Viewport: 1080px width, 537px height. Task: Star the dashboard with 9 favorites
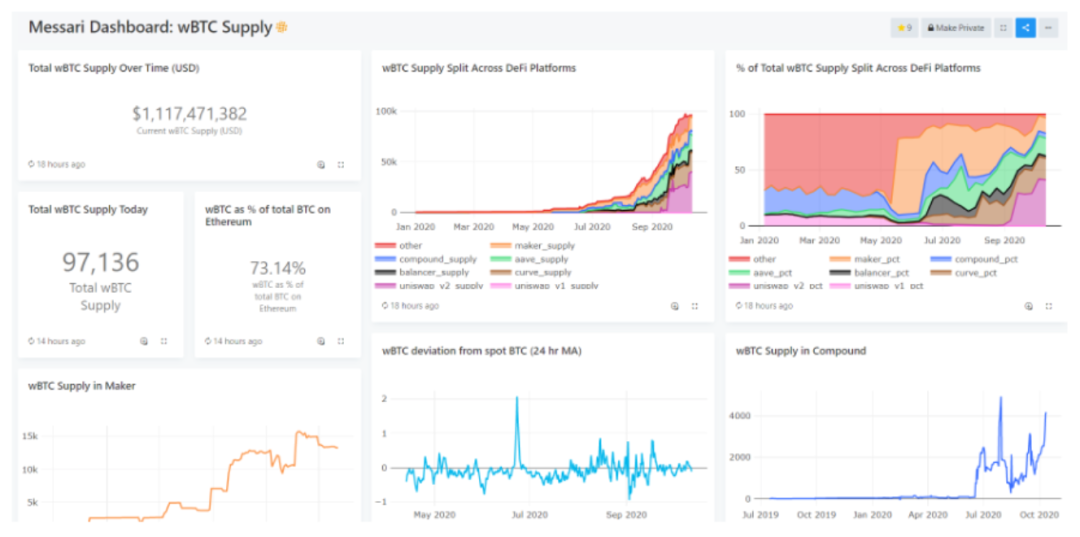point(903,28)
